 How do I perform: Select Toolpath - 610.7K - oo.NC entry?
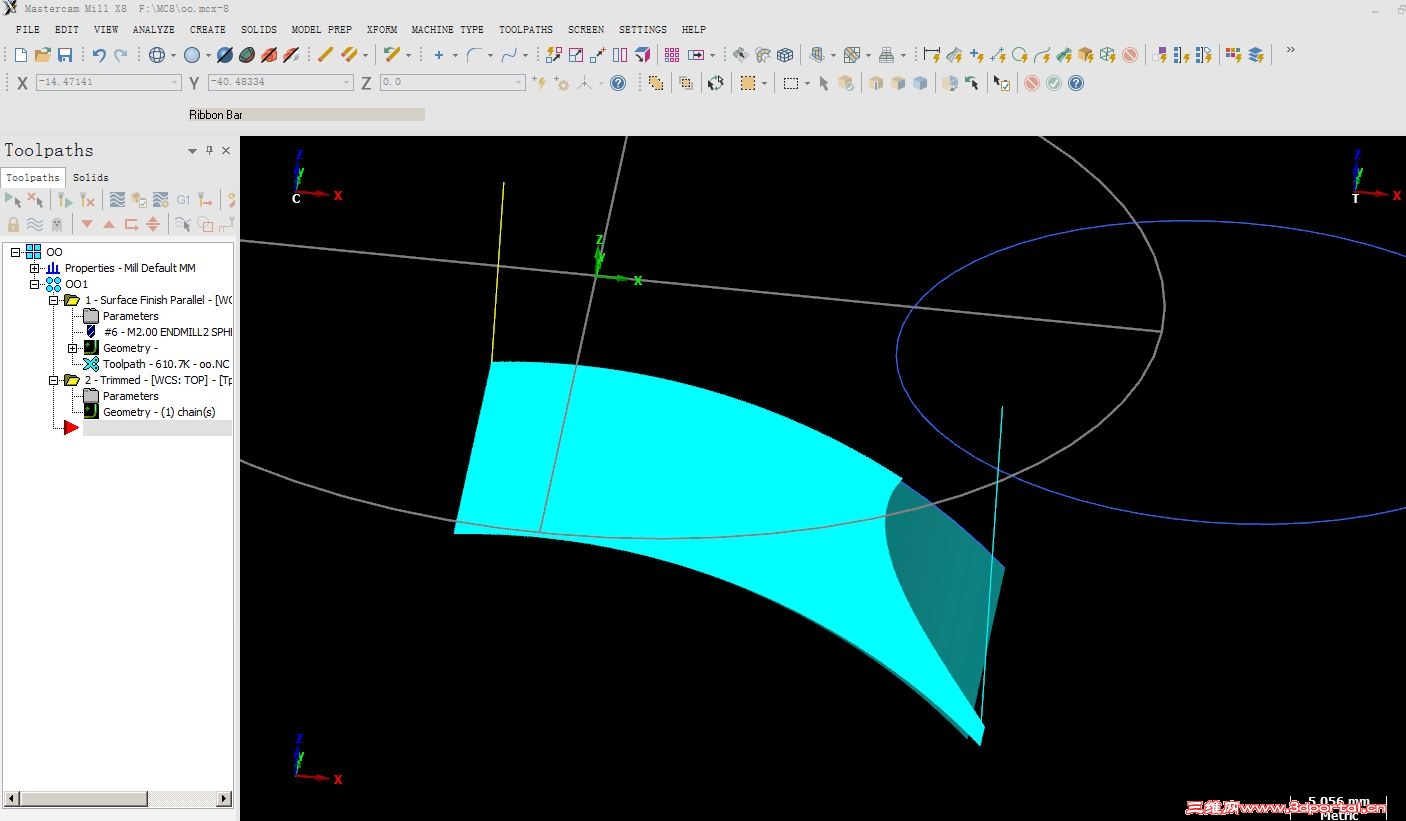click(x=166, y=364)
